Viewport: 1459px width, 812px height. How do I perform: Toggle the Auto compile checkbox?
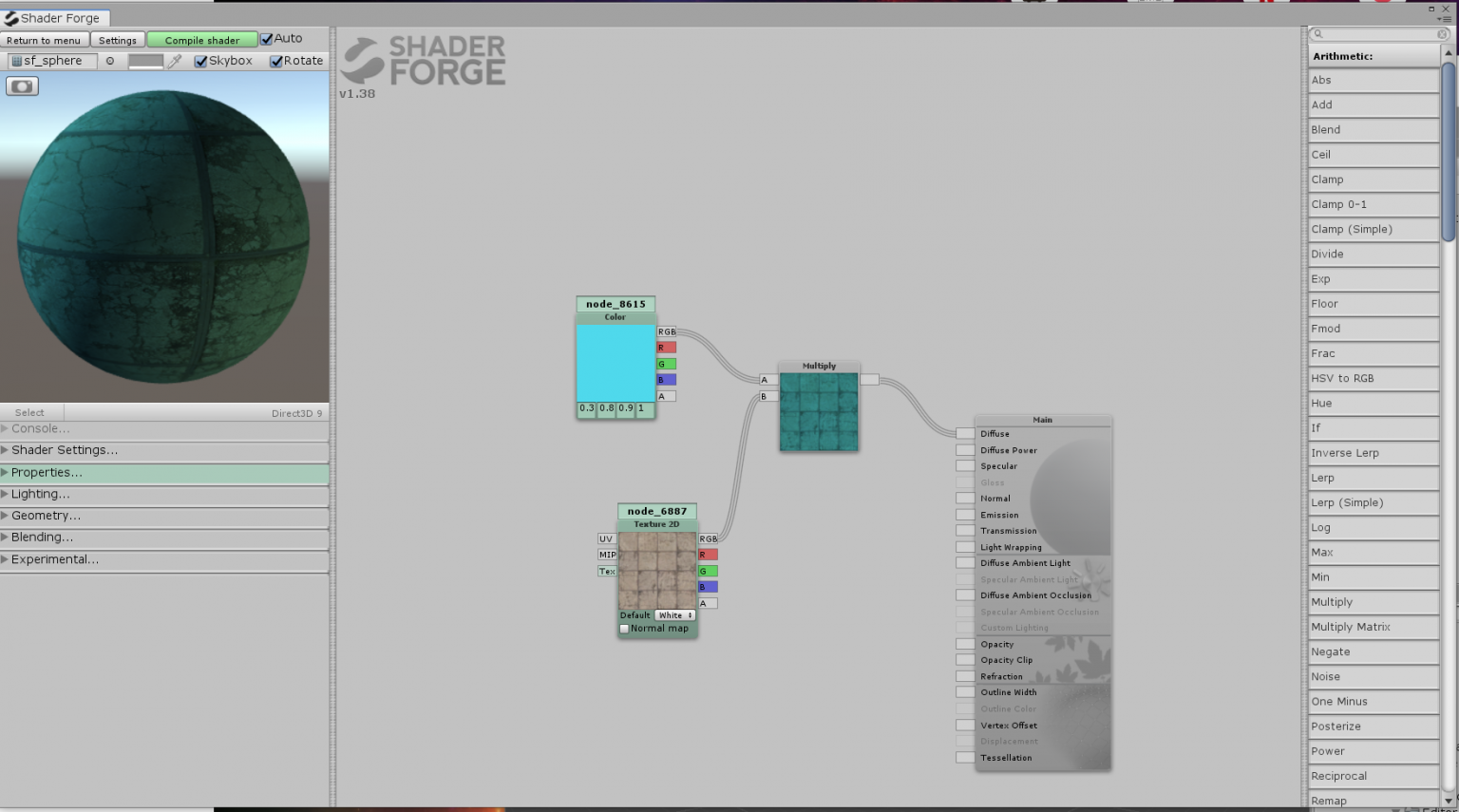pos(267,39)
